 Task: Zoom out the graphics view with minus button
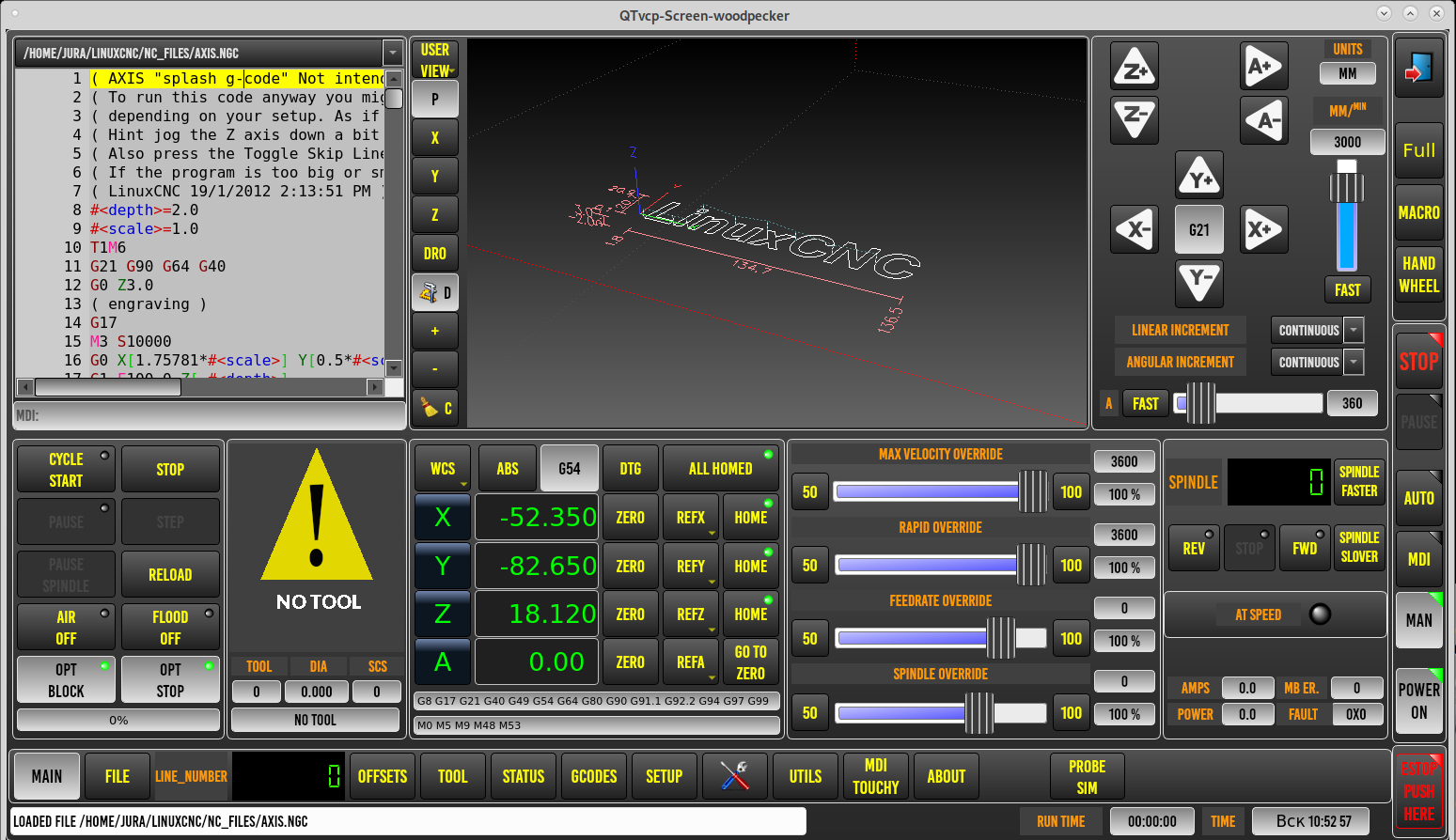[x=435, y=369]
